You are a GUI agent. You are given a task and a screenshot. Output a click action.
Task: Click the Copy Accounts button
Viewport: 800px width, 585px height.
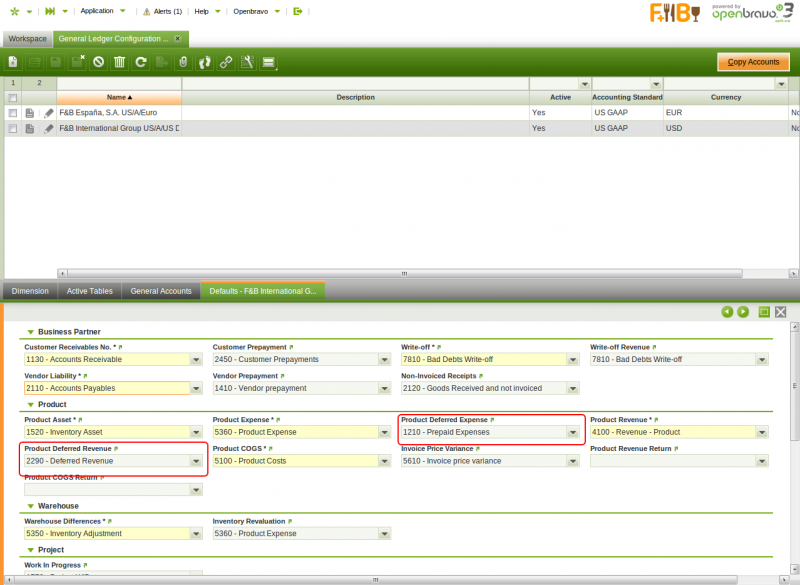click(x=753, y=62)
